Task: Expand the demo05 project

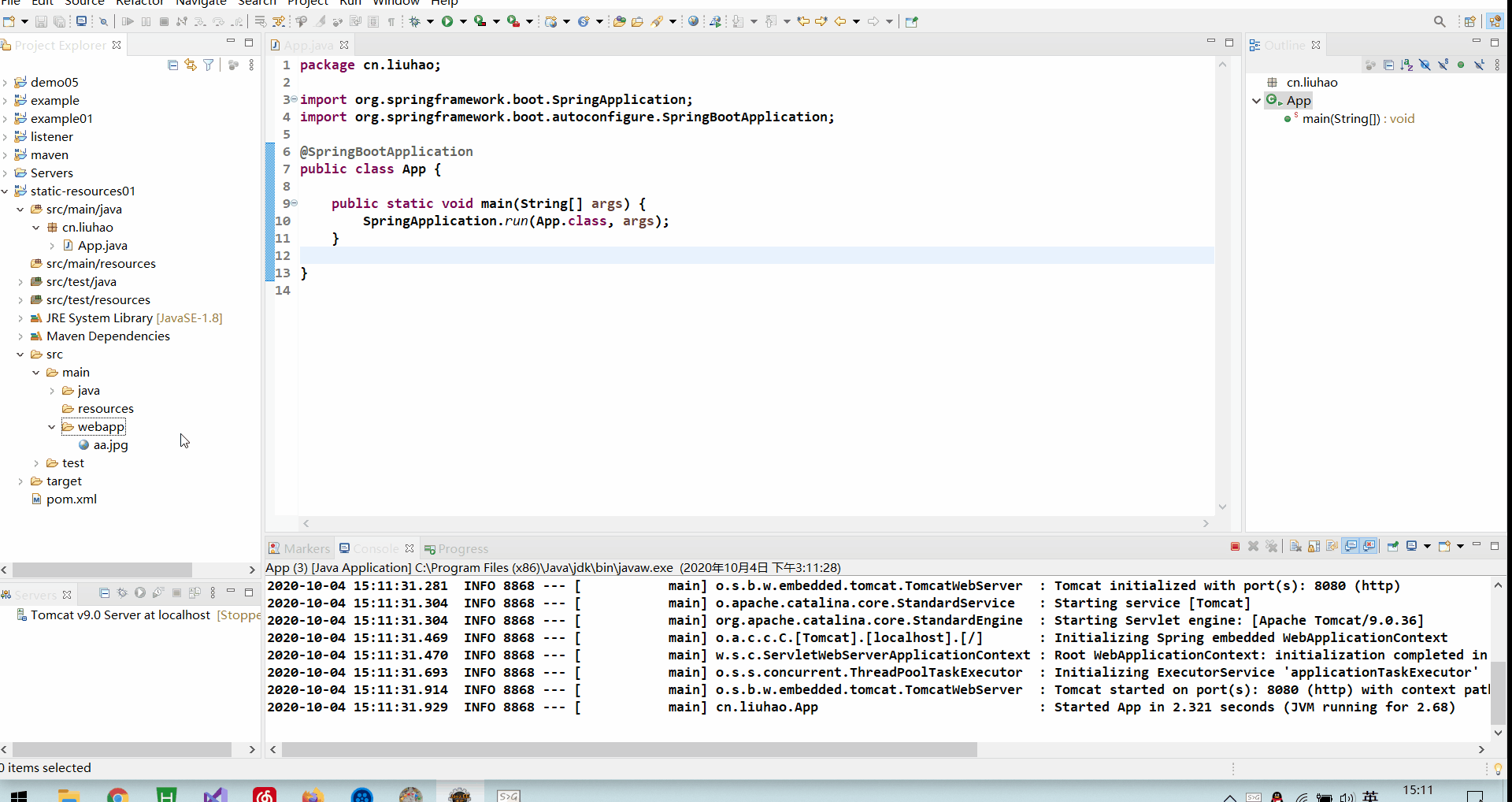Action: coord(6,82)
